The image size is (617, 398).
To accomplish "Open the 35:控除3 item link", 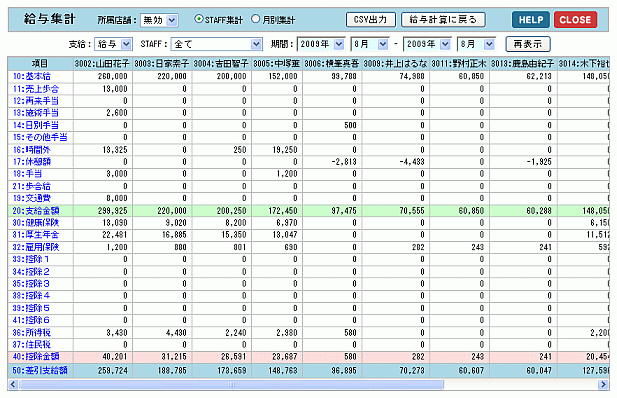I will 31,283.
